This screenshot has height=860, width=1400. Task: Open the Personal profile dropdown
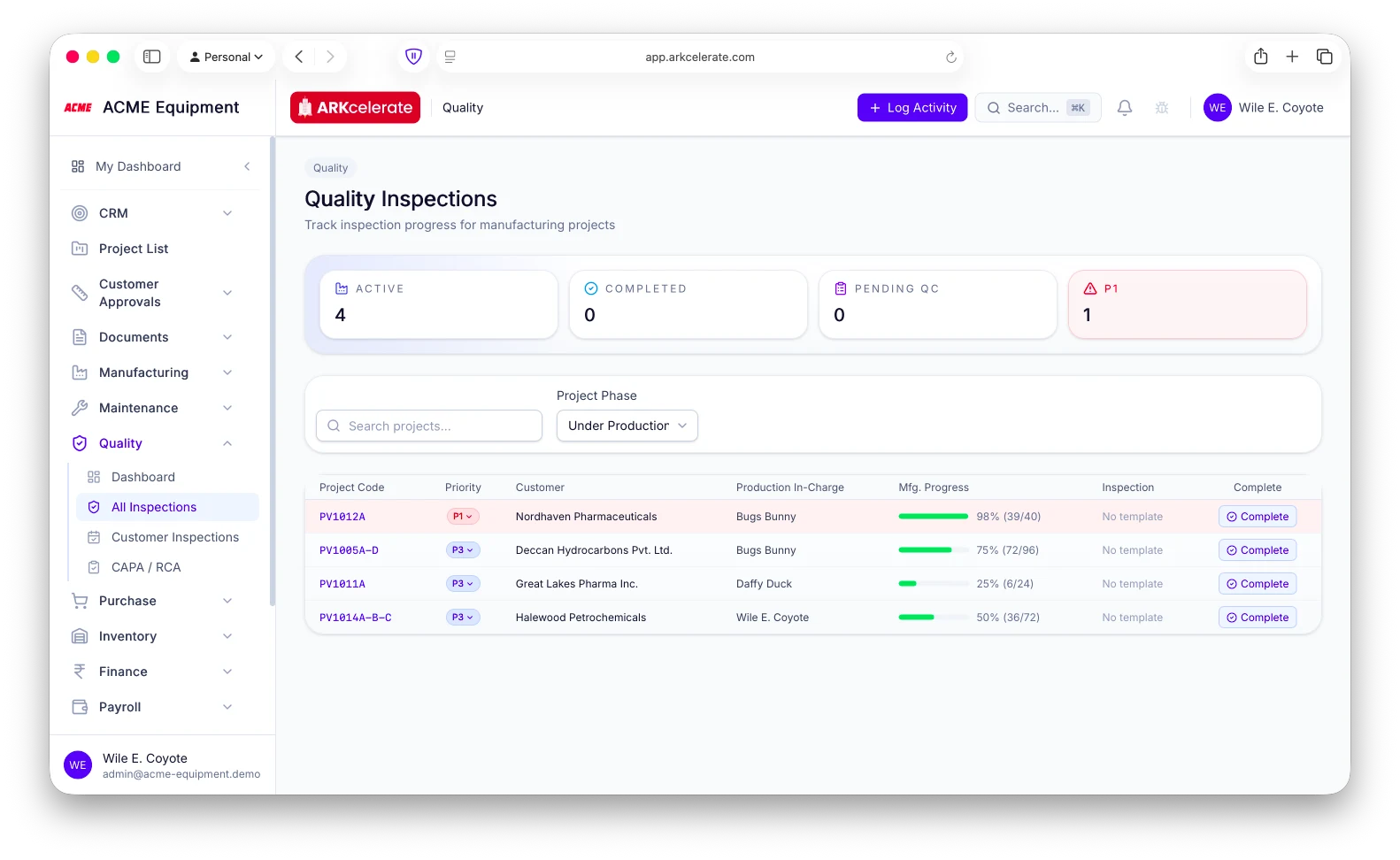click(227, 57)
